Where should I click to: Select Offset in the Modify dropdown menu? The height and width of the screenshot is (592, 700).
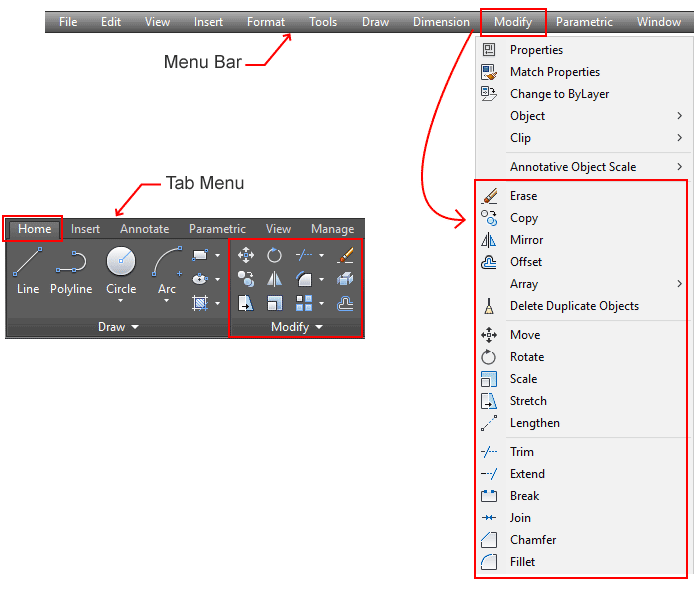pos(583,262)
